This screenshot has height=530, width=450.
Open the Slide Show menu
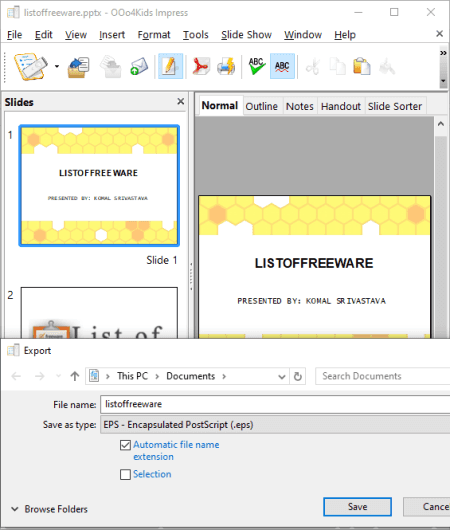coord(246,35)
